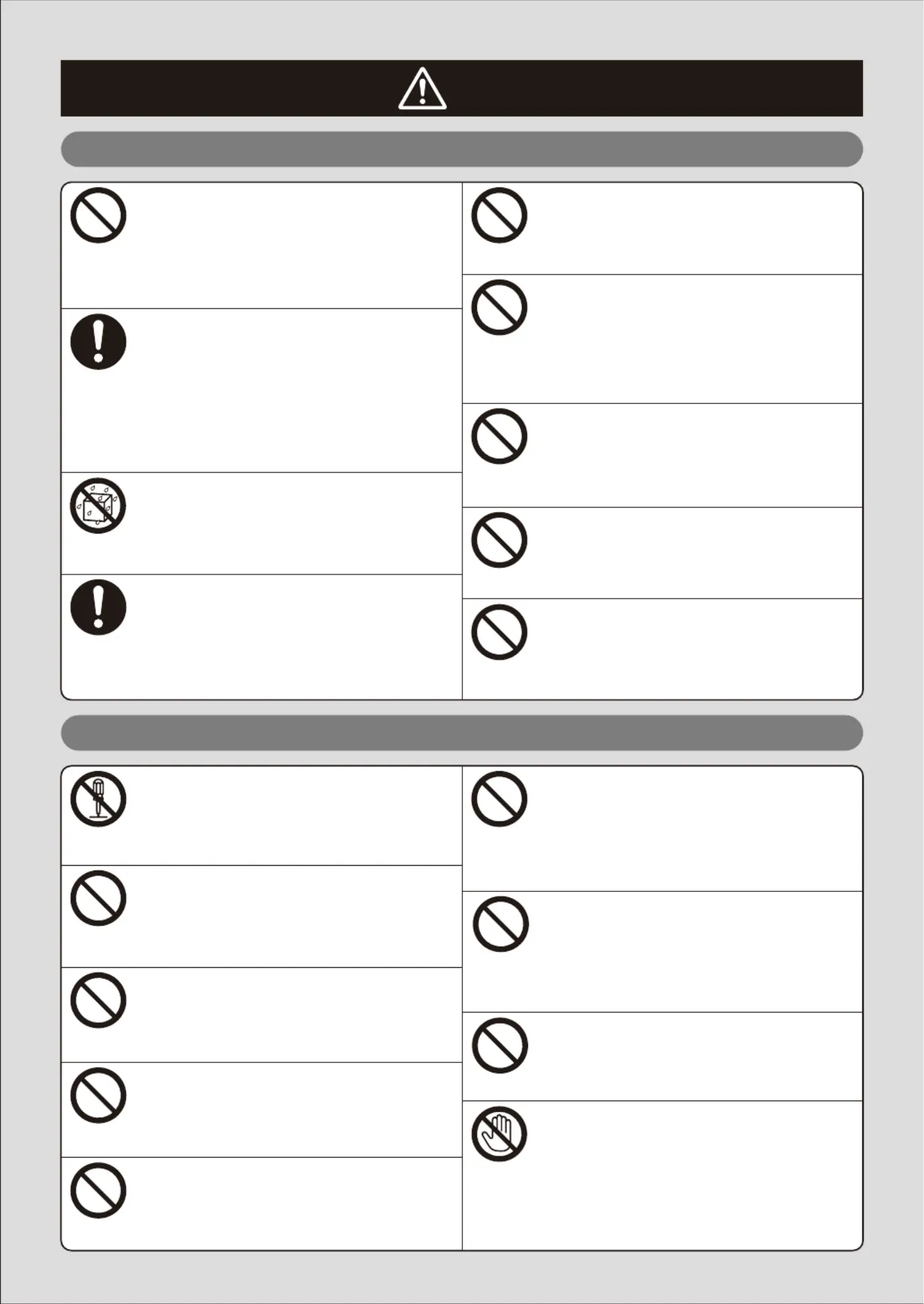
Task: Select the bottom-left prohibition icon of the second section
Action: [x=98, y=1191]
